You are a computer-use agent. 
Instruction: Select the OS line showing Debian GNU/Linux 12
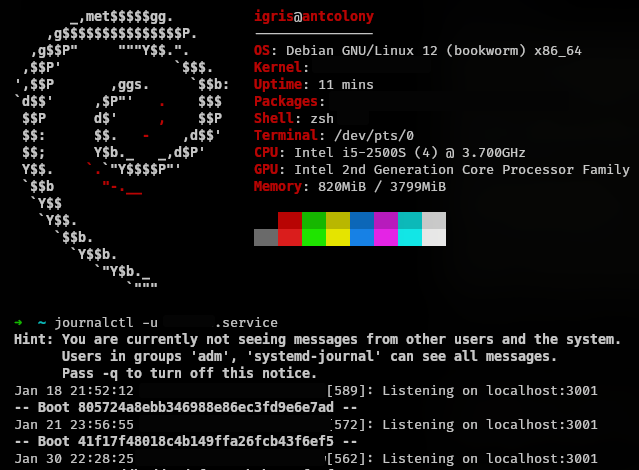418,51
